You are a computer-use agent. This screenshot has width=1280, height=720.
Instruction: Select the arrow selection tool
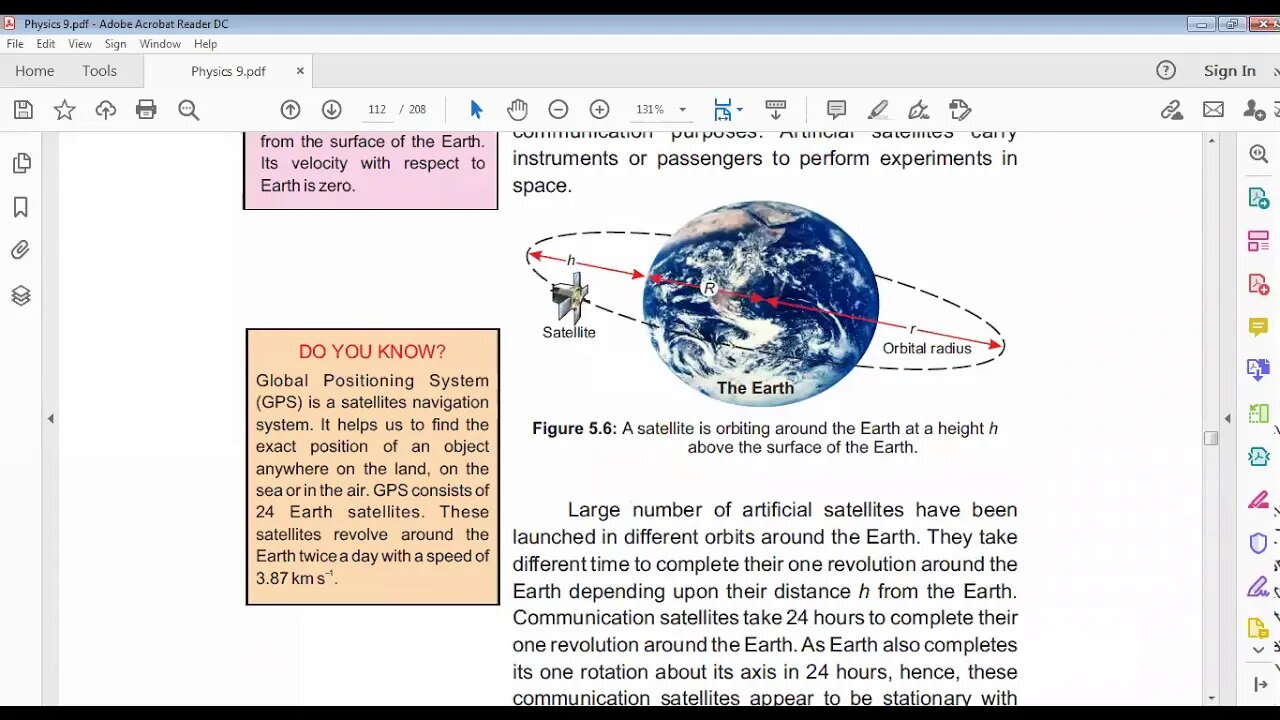476,110
